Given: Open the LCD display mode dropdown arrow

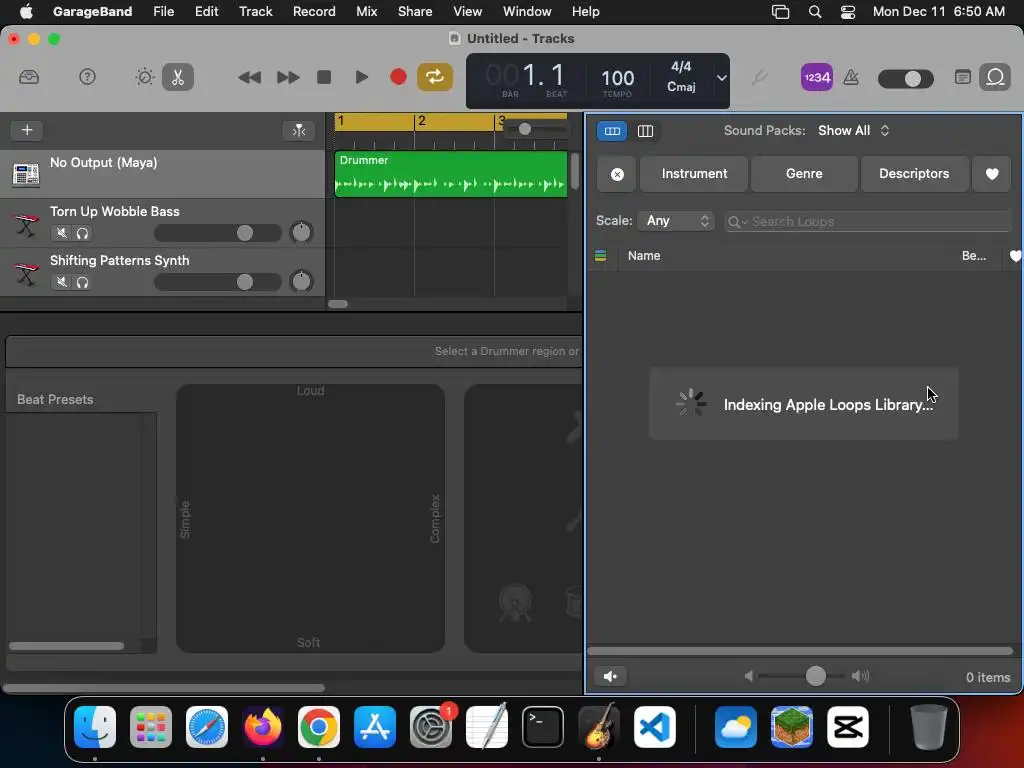Looking at the screenshot, I should click(722, 78).
